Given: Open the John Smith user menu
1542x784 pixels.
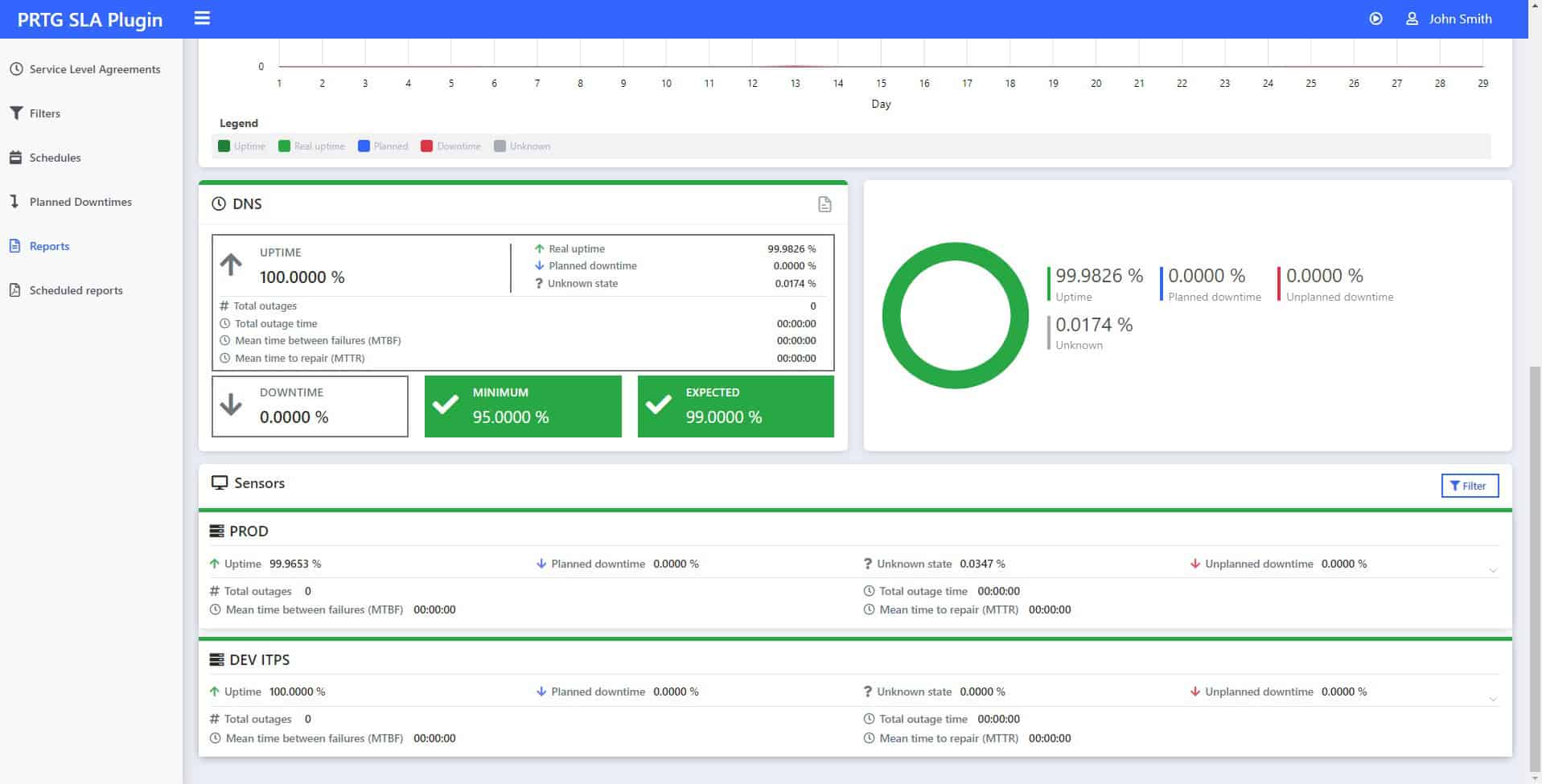Looking at the screenshot, I should click(x=1449, y=18).
